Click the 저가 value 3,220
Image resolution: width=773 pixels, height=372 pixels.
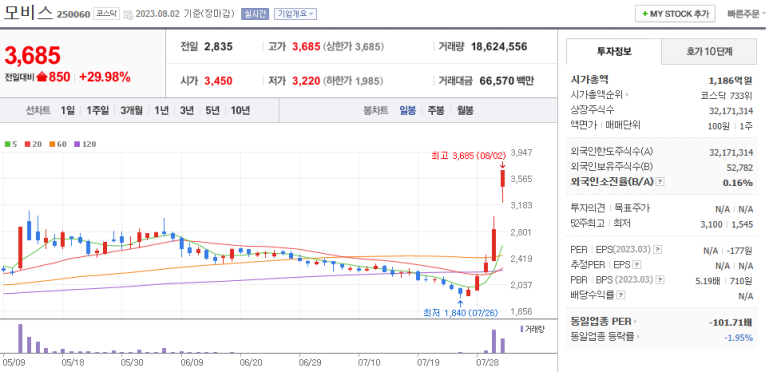click(x=306, y=81)
